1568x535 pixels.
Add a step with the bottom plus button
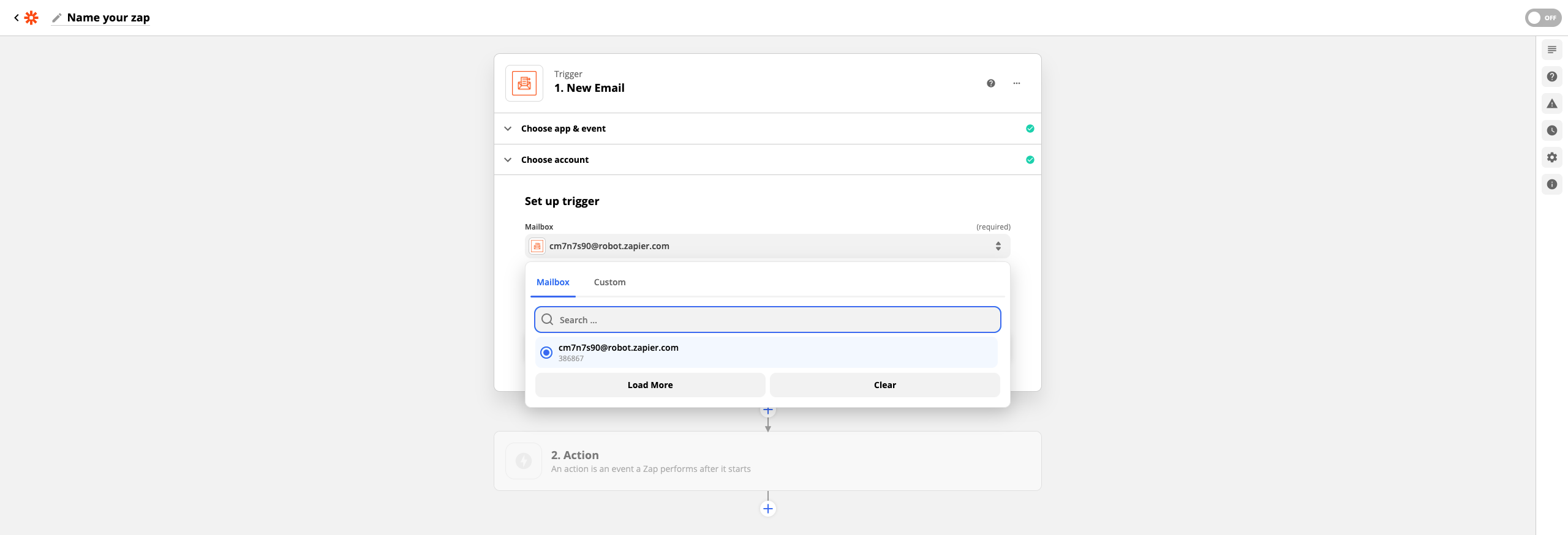coord(767,509)
